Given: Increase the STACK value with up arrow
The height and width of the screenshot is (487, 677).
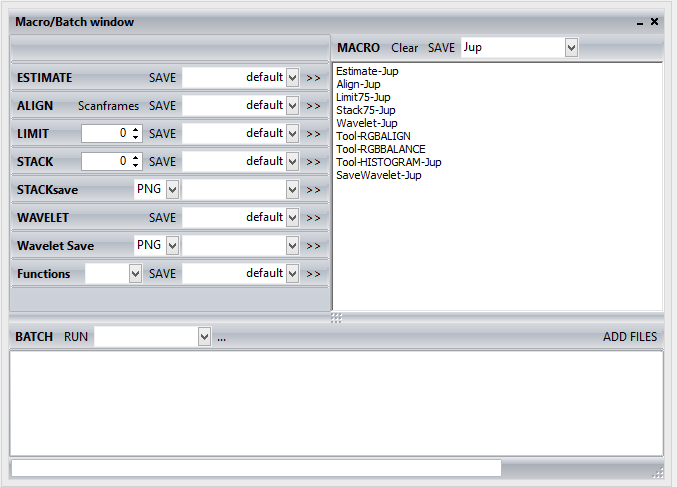Looking at the screenshot, I should pos(136,157).
